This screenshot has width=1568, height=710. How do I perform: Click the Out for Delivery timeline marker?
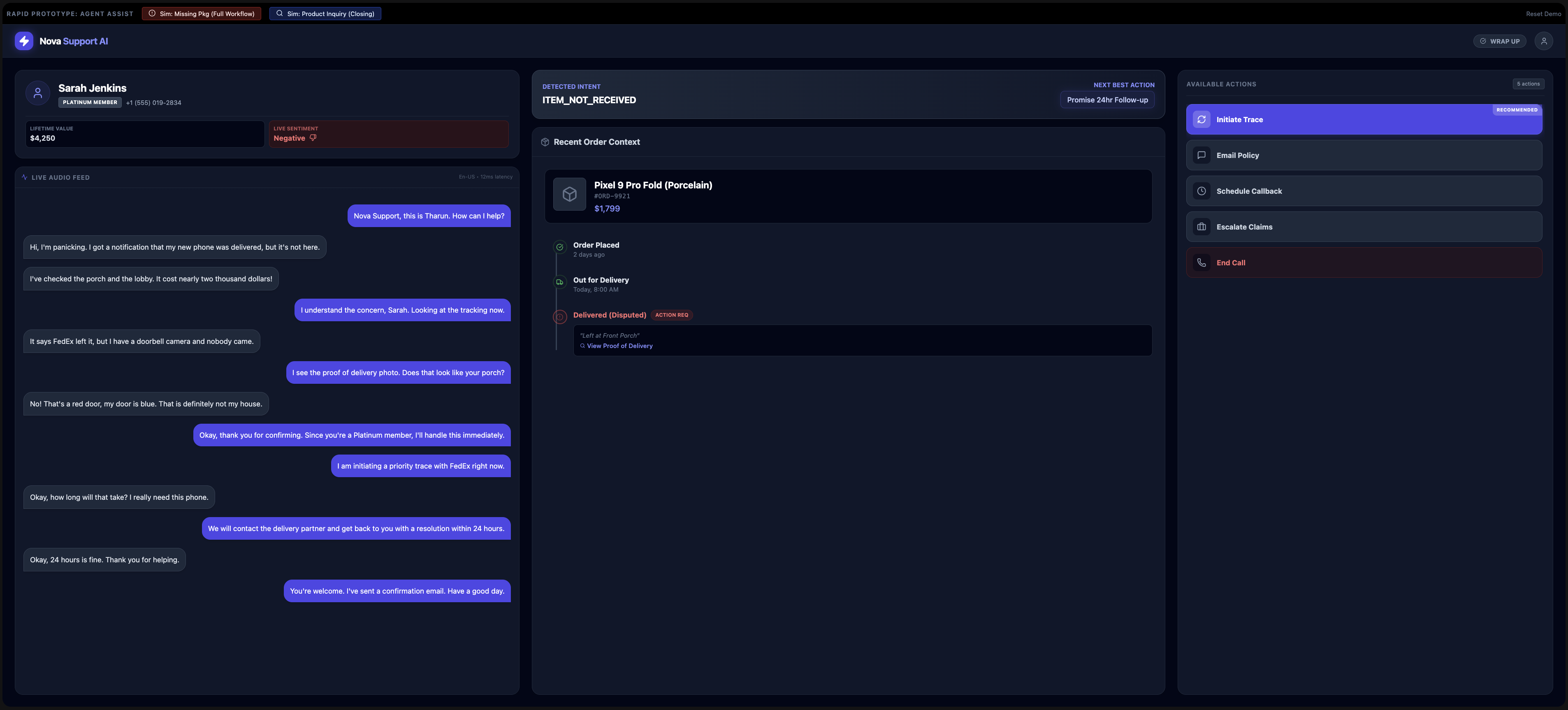(559, 282)
